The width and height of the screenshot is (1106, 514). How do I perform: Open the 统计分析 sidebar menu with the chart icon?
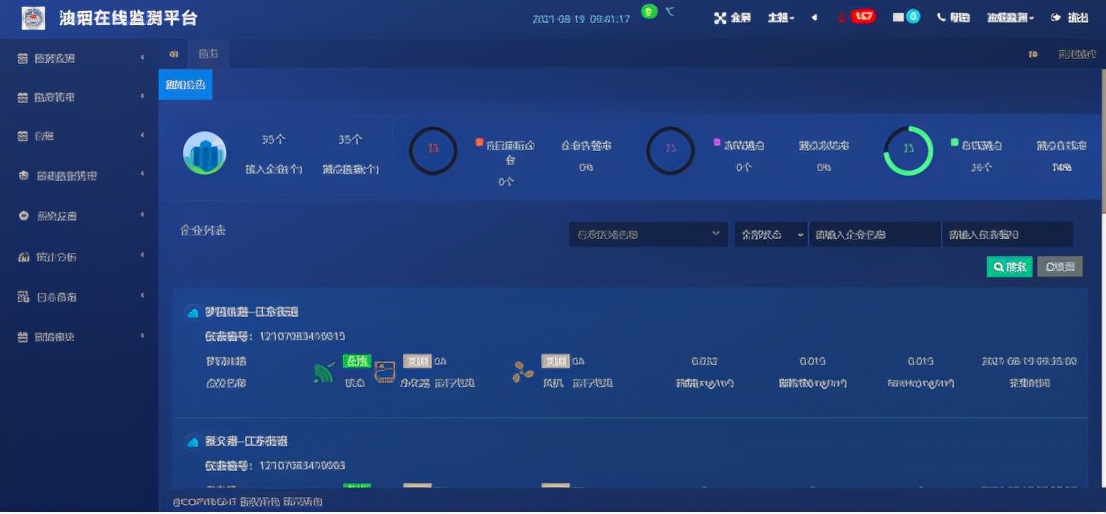point(80,257)
